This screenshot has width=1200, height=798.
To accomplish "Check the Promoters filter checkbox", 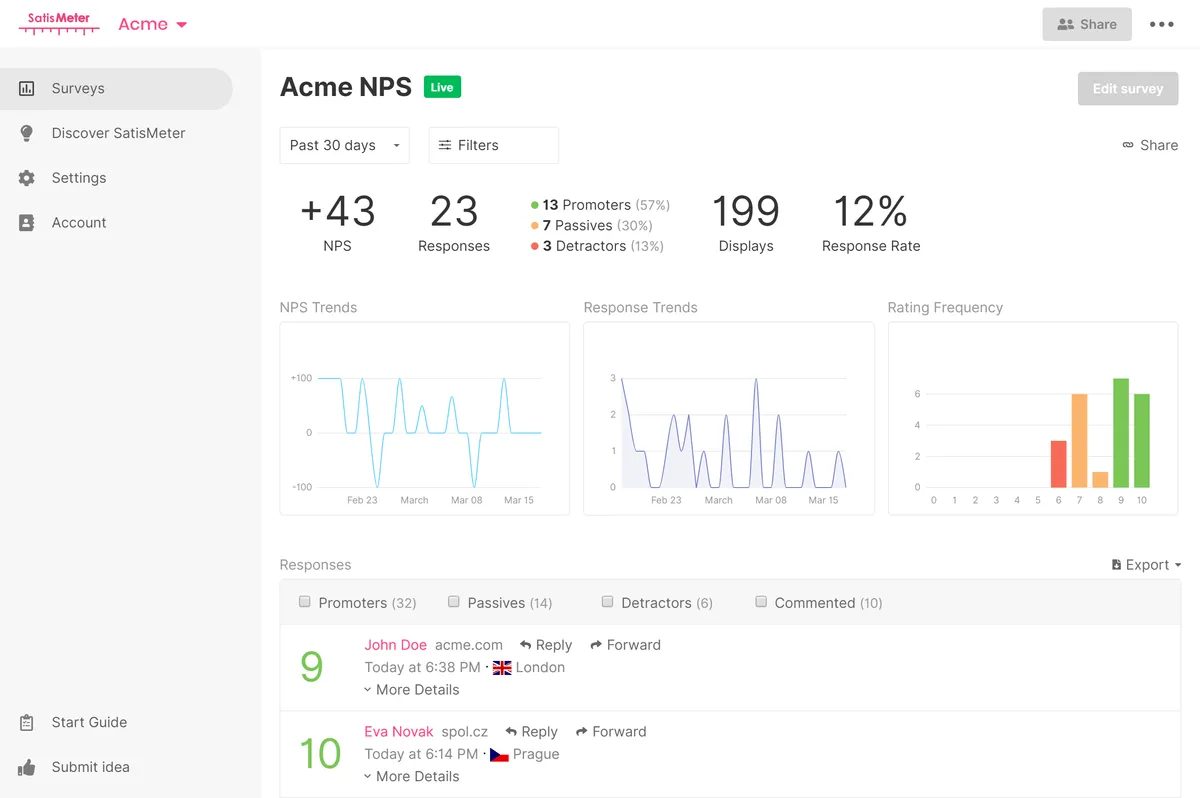I will click(x=305, y=602).
